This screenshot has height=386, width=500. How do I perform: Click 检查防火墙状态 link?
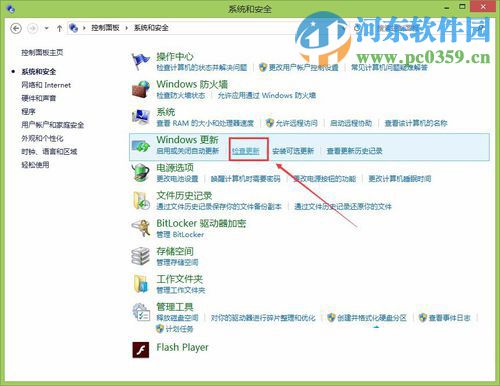(x=181, y=96)
